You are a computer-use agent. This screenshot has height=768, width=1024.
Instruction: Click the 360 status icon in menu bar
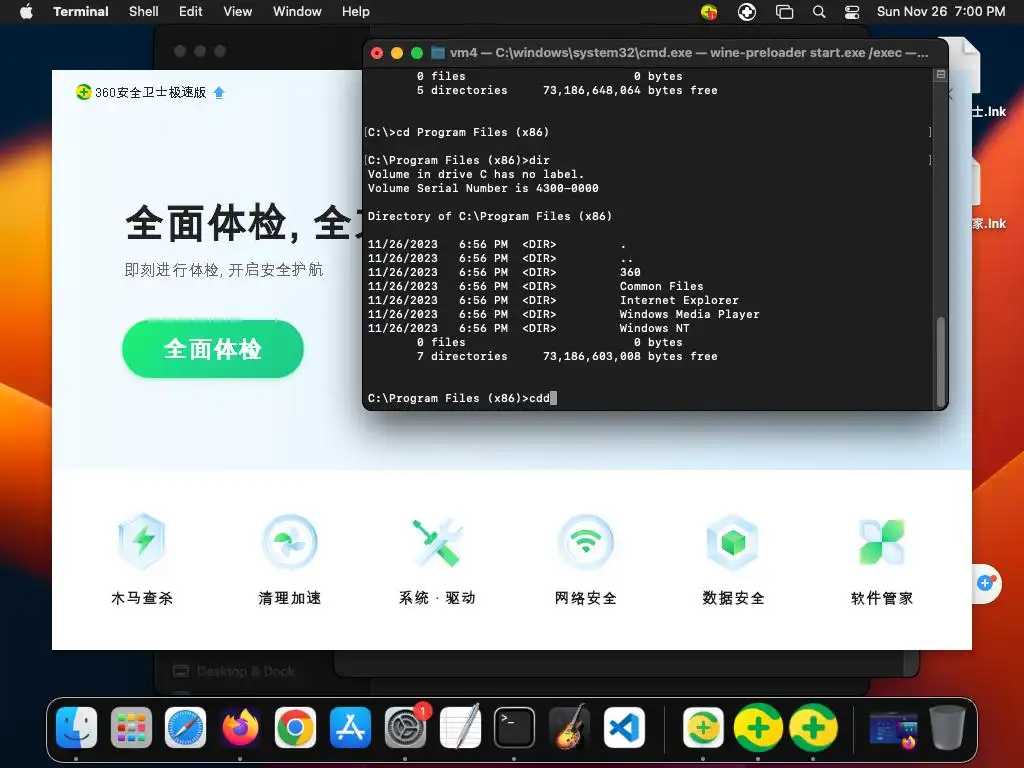(709, 11)
